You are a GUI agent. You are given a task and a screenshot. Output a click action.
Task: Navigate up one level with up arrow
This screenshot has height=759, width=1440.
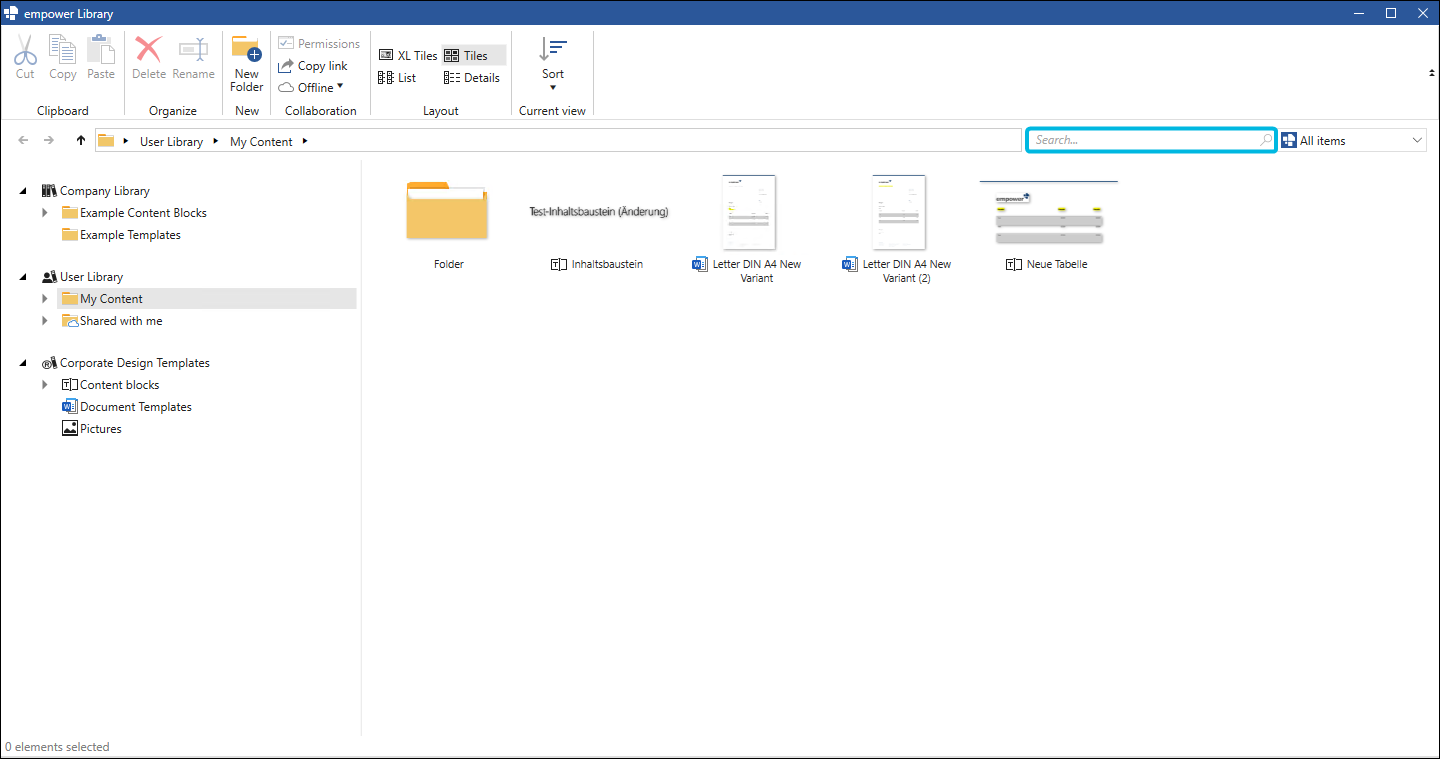[x=81, y=141]
